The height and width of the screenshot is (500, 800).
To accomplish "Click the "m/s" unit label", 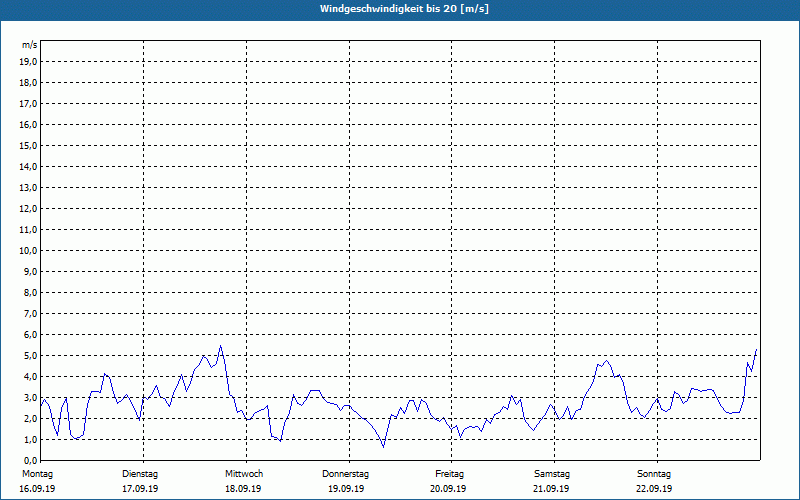I will pos(30,45).
